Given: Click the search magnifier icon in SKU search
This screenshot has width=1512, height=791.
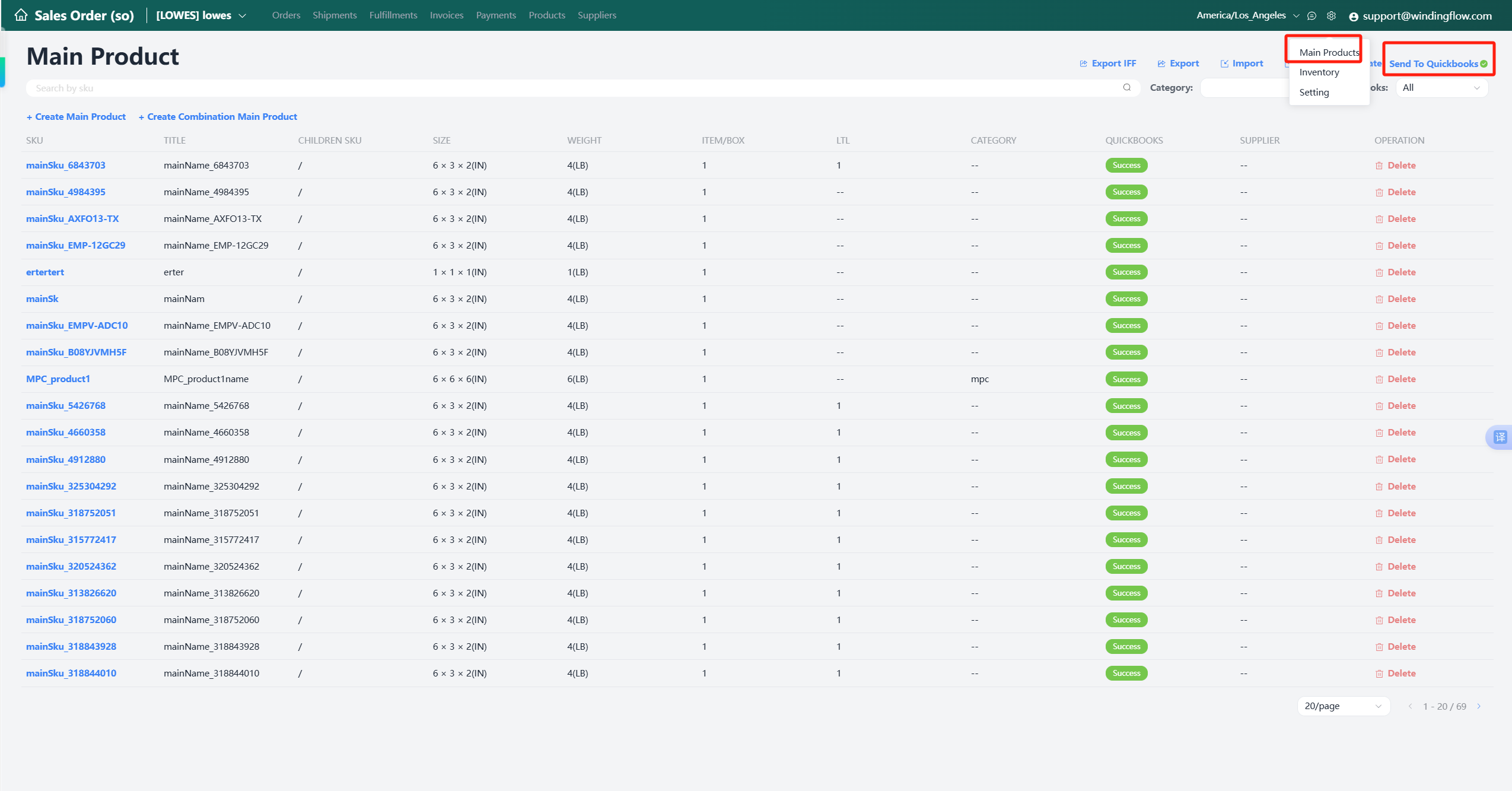Looking at the screenshot, I should [1126, 88].
